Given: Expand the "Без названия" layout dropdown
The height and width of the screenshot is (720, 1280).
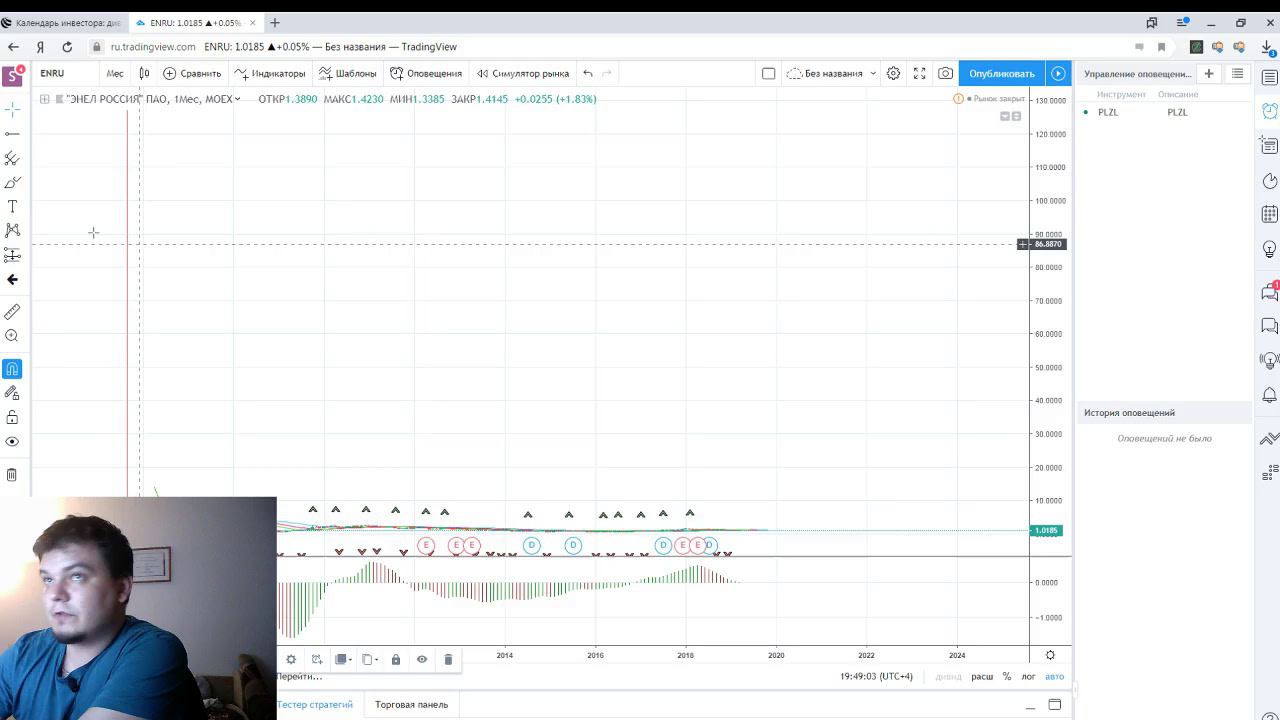Looking at the screenshot, I should (x=832, y=73).
